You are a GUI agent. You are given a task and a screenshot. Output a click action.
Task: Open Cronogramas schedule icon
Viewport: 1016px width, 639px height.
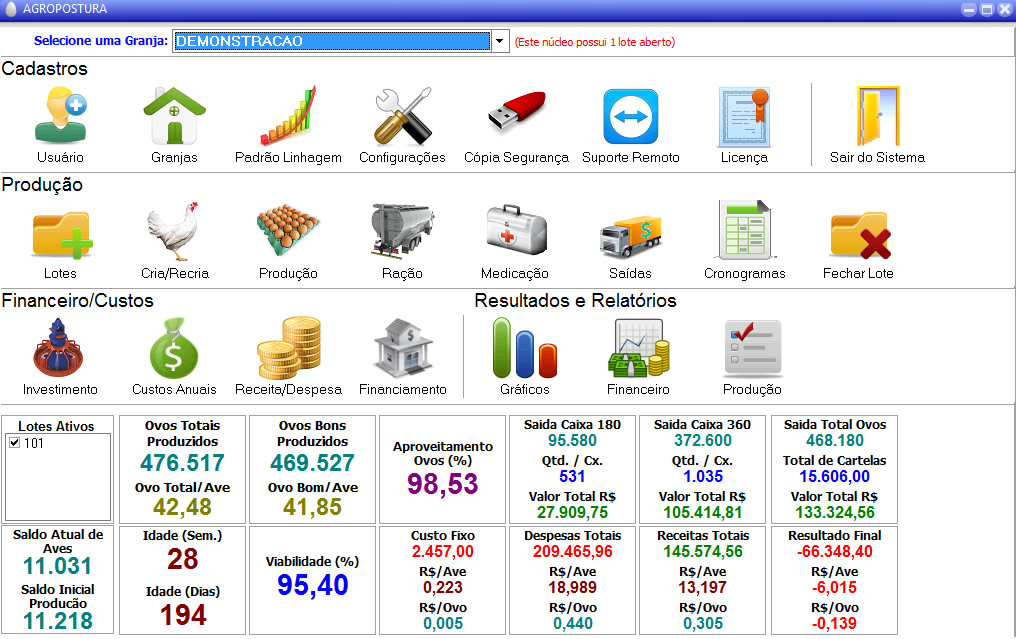(744, 232)
